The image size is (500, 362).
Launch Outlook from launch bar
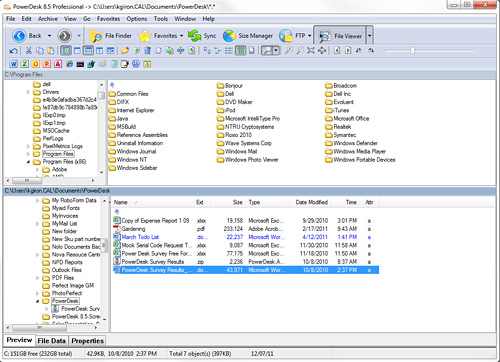click(x=36, y=64)
